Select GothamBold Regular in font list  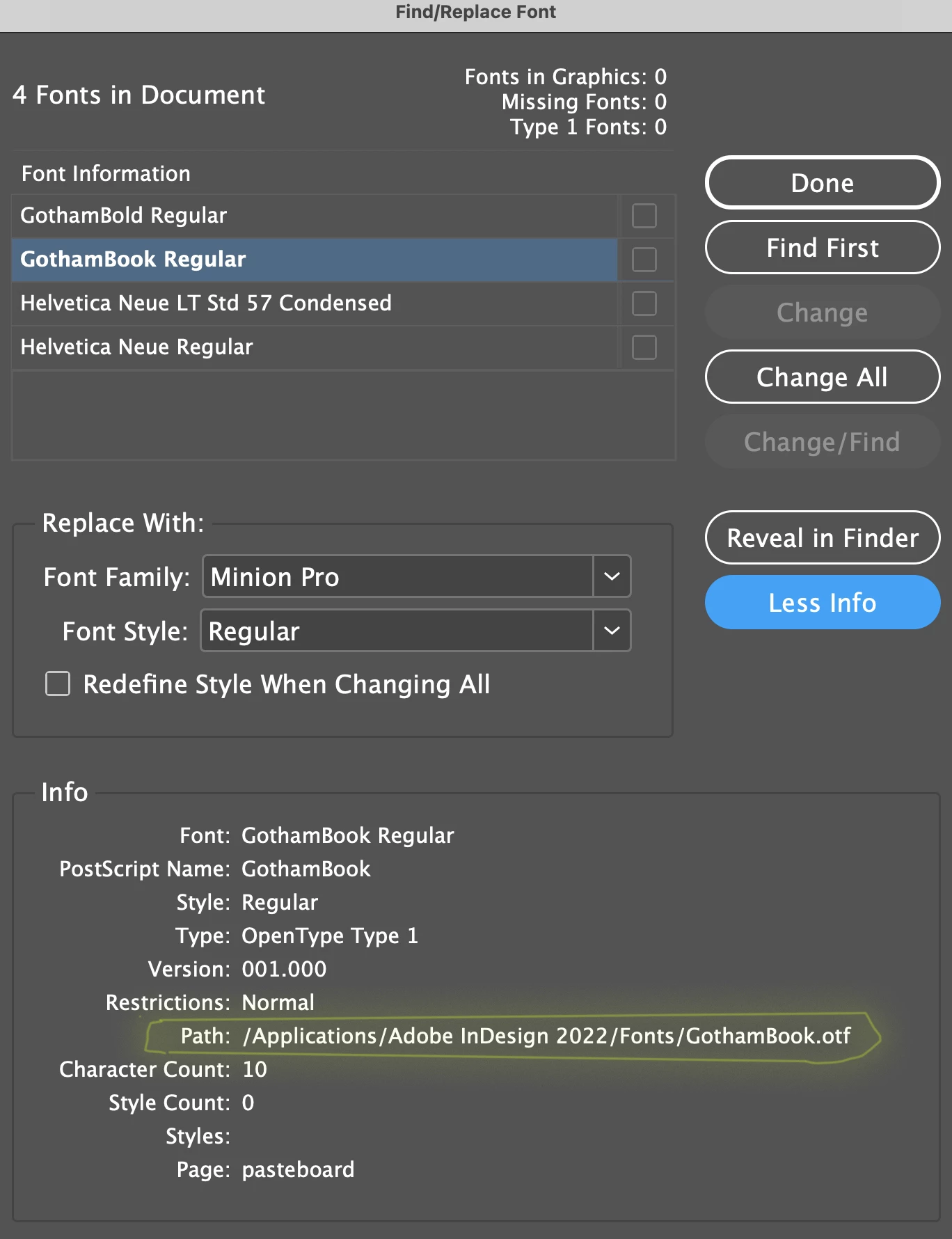click(x=315, y=216)
